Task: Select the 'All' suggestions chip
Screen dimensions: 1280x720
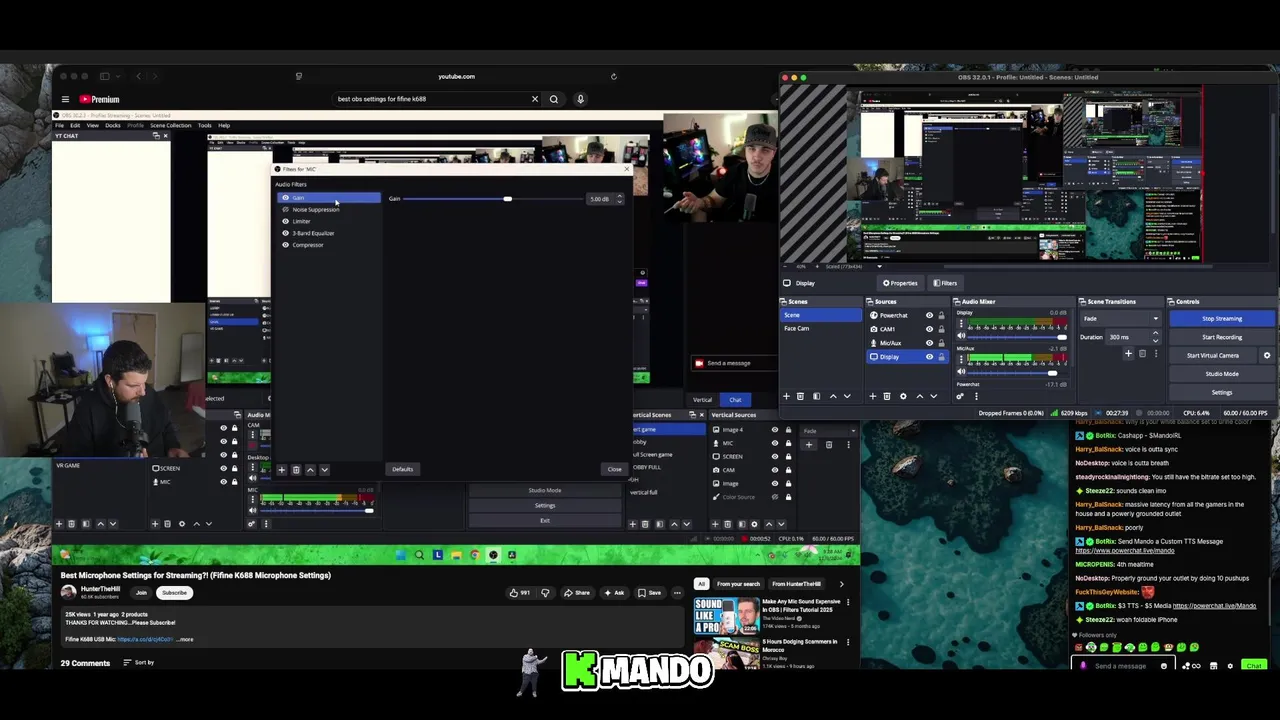Action: point(701,584)
